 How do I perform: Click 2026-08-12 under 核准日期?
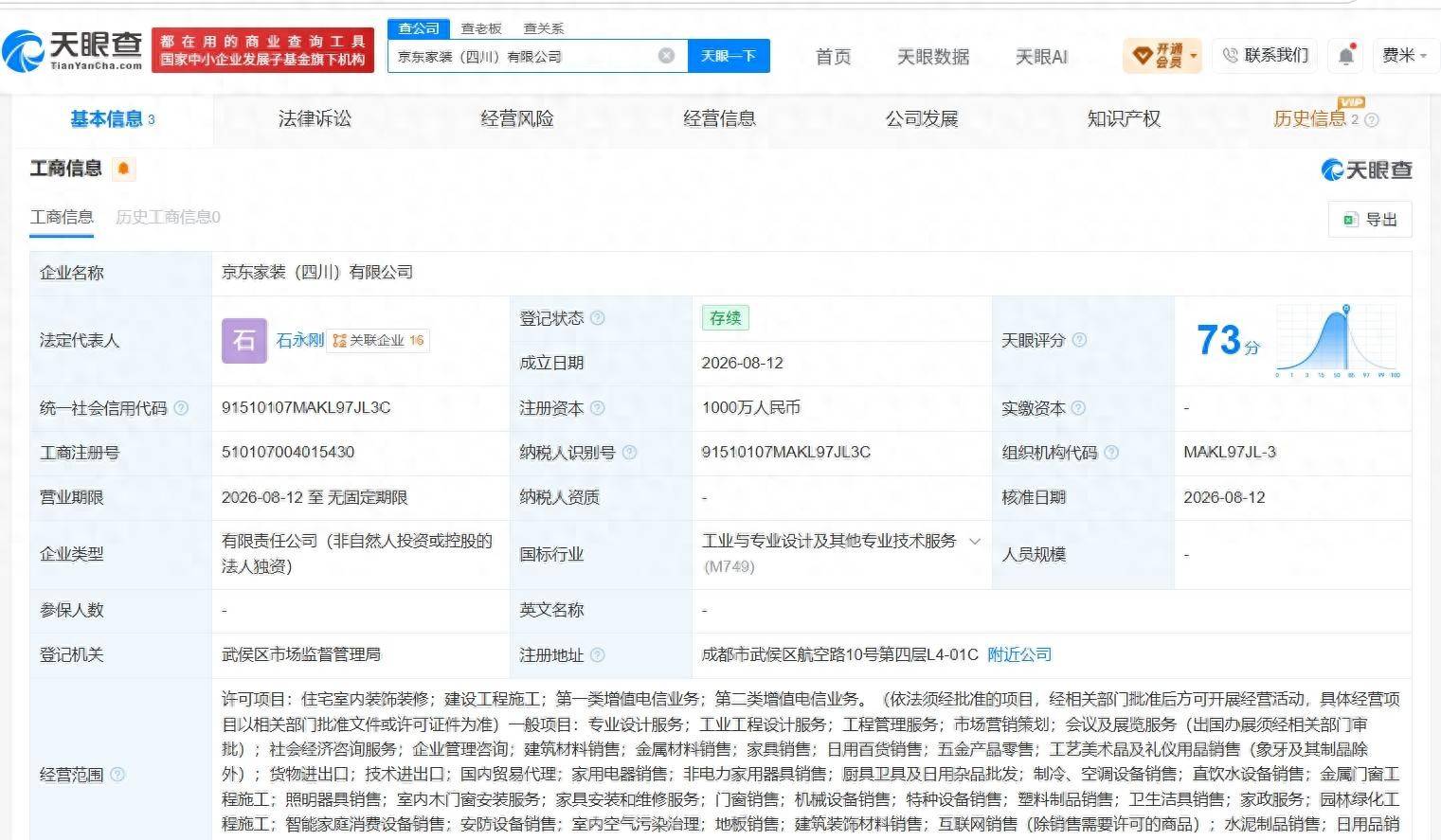click(x=1224, y=497)
